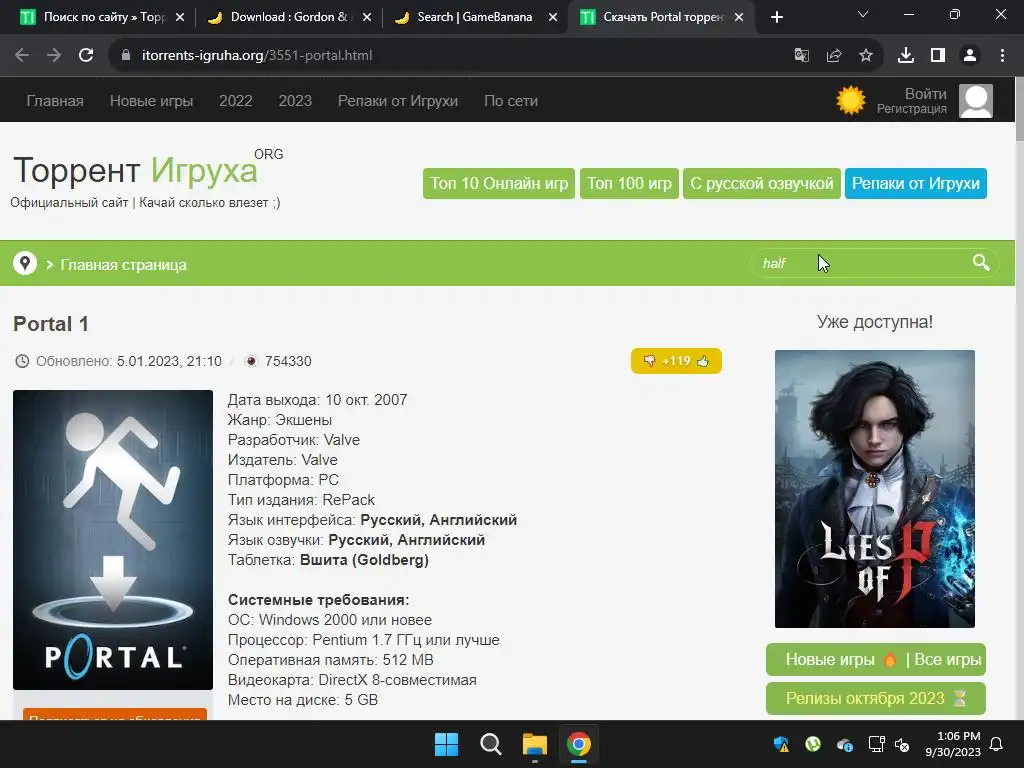Image resolution: width=1024 pixels, height=768 pixels.
Task: Open a new browser tab
Action: 776,17
